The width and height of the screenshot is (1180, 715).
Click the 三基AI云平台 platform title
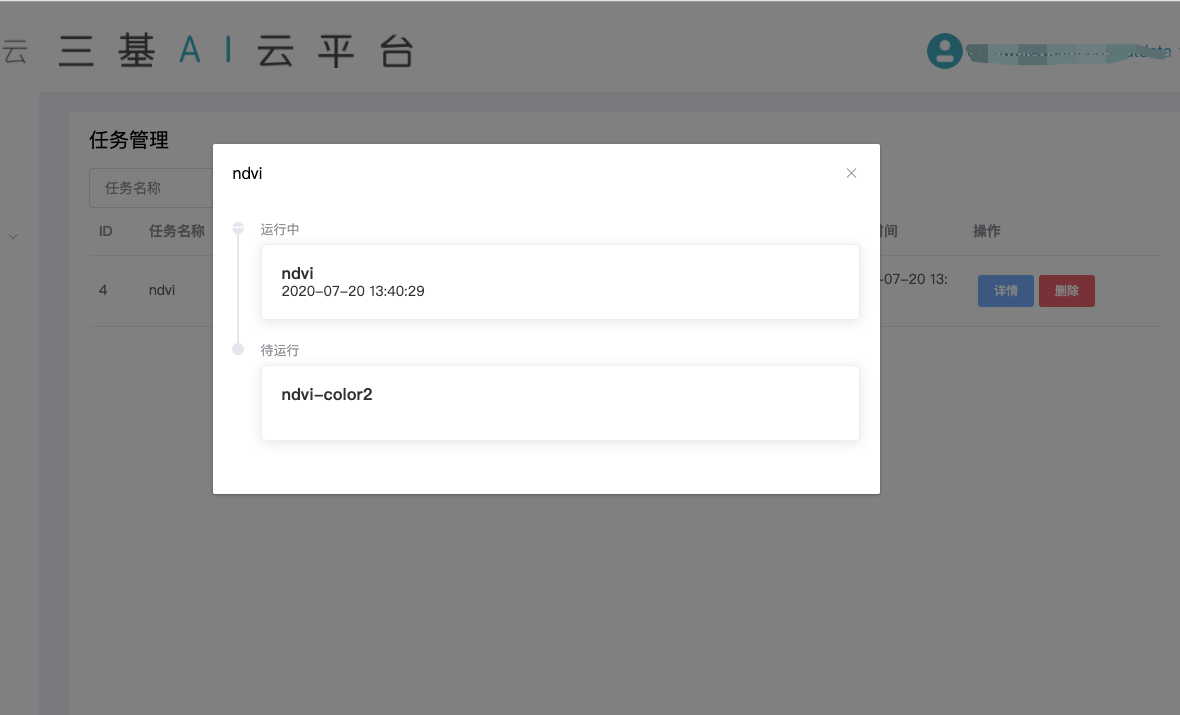click(236, 52)
